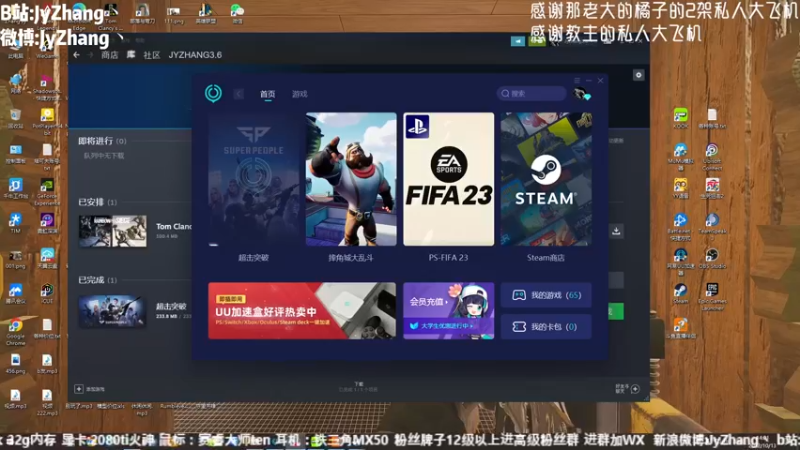The width and height of the screenshot is (800, 450).
Task: Open the 会员充值 membership banner
Action: click(448, 311)
